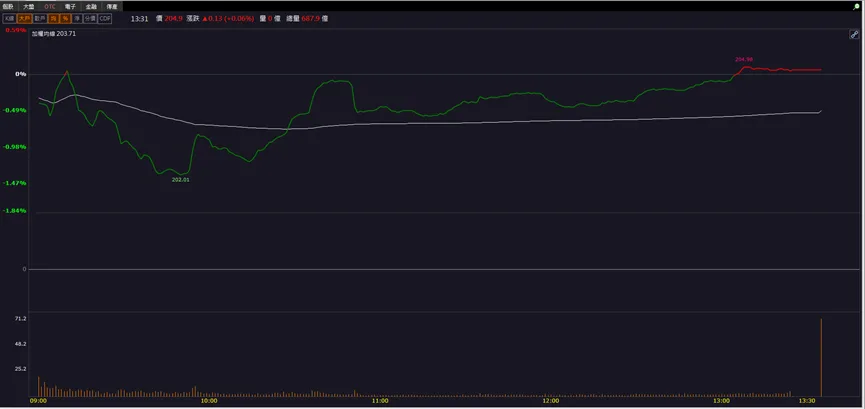Click the large volume bar at 13:30
Viewport: 865px width, 409px height.
click(821, 357)
